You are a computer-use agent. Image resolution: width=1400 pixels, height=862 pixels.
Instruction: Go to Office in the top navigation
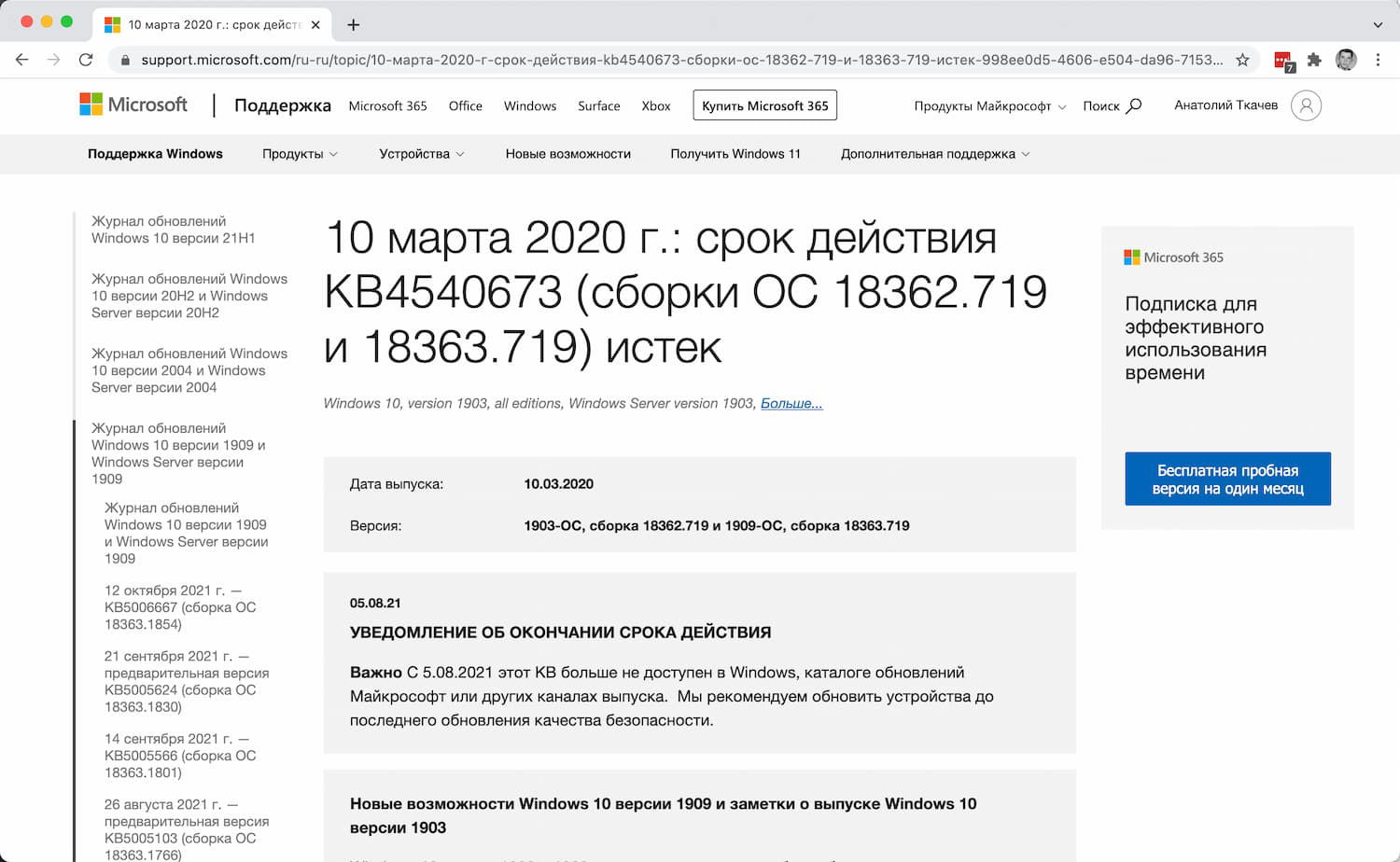click(x=466, y=105)
